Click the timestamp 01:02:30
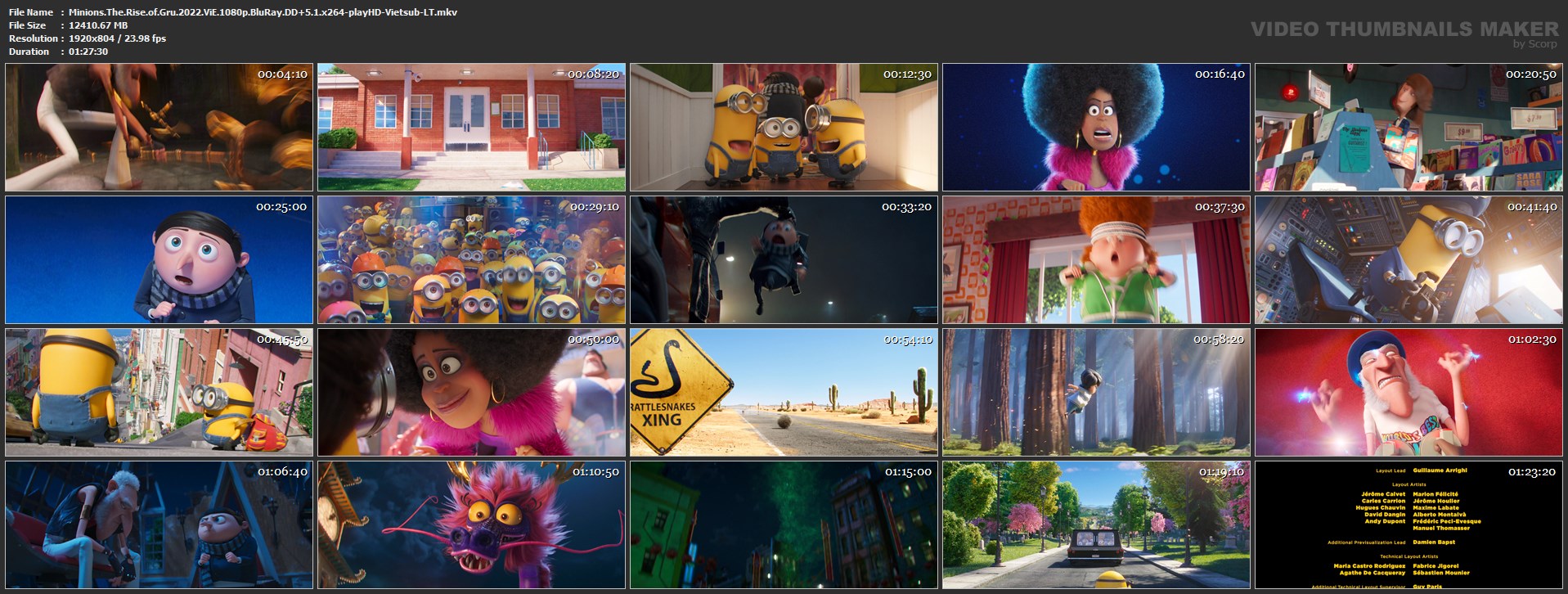 1532,340
